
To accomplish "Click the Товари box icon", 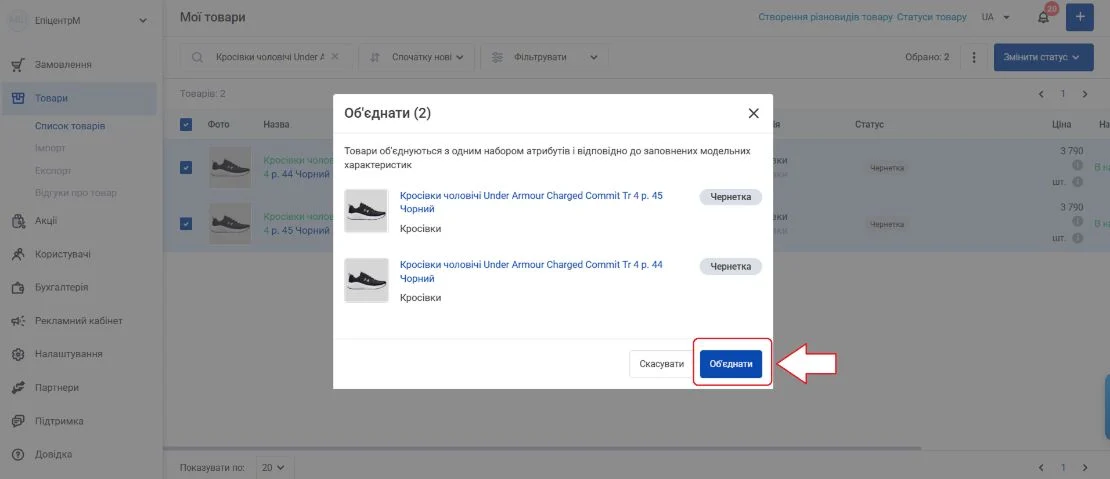I will click(18, 98).
